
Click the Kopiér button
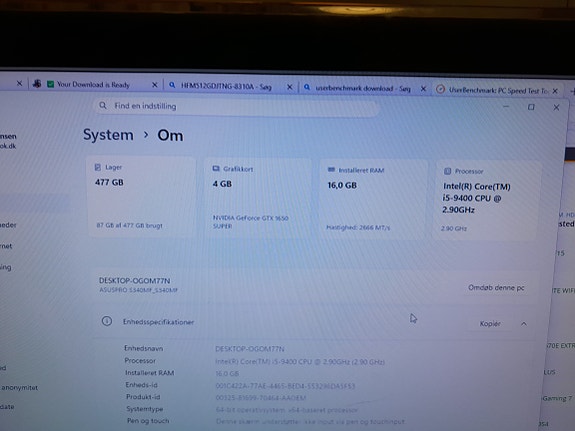click(490, 324)
